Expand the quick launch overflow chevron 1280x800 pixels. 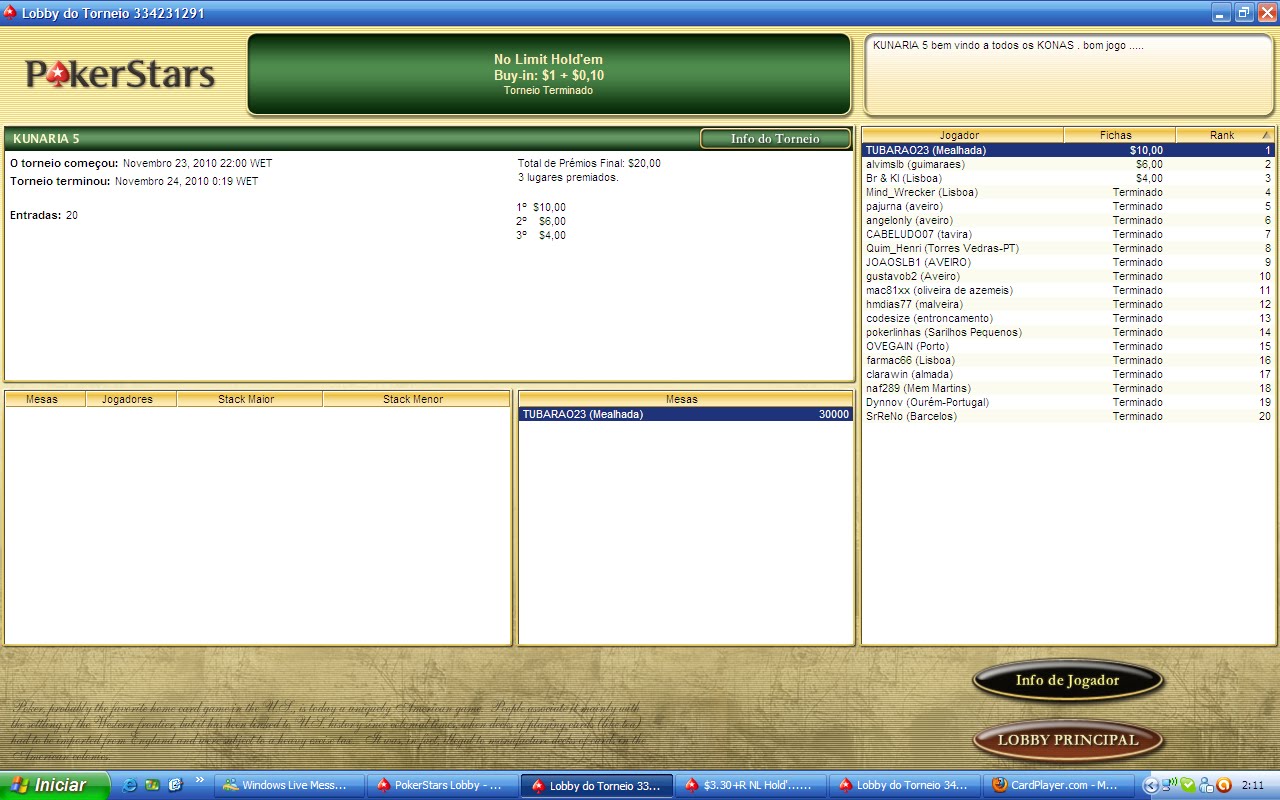[199, 780]
